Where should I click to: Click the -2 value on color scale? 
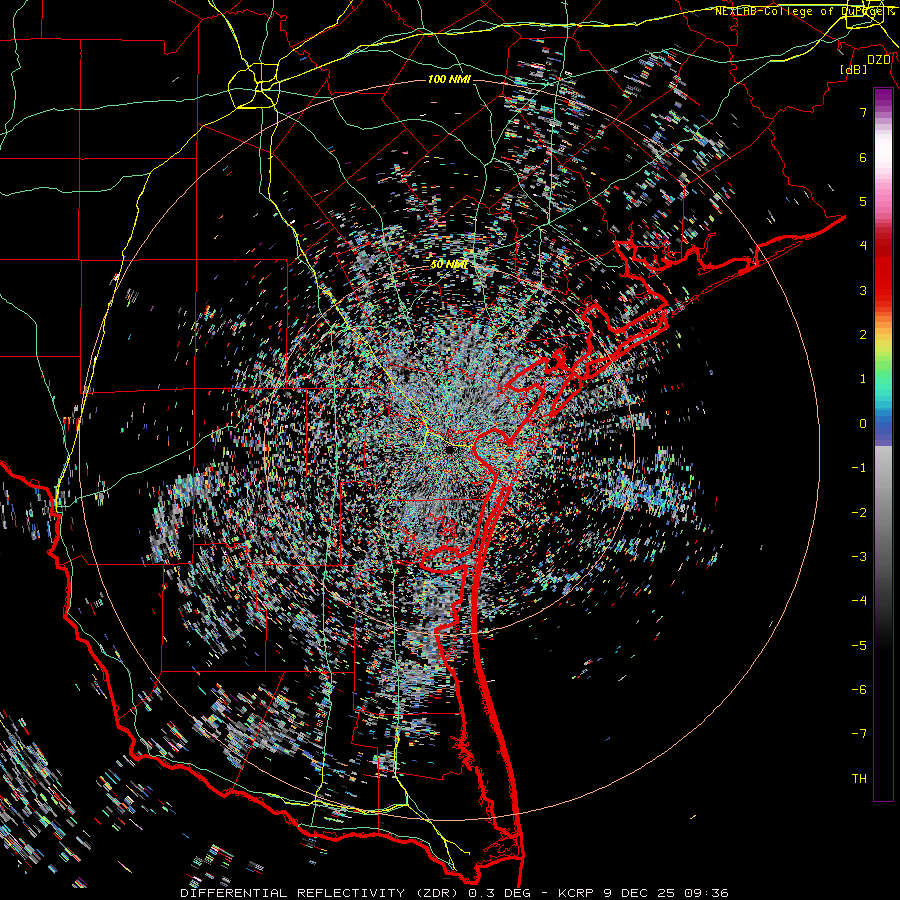859,512
